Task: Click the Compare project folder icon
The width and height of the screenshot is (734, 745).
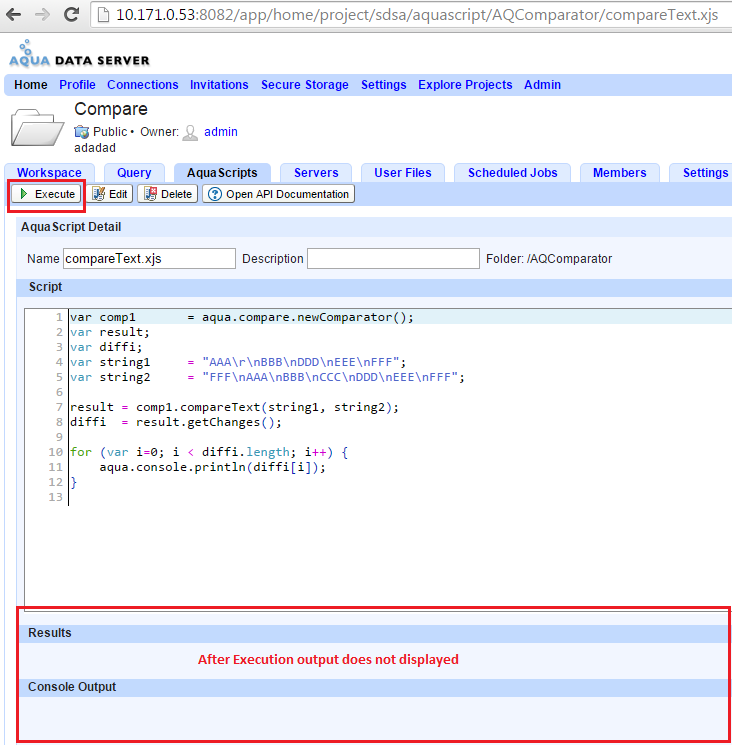Action: click(37, 127)
